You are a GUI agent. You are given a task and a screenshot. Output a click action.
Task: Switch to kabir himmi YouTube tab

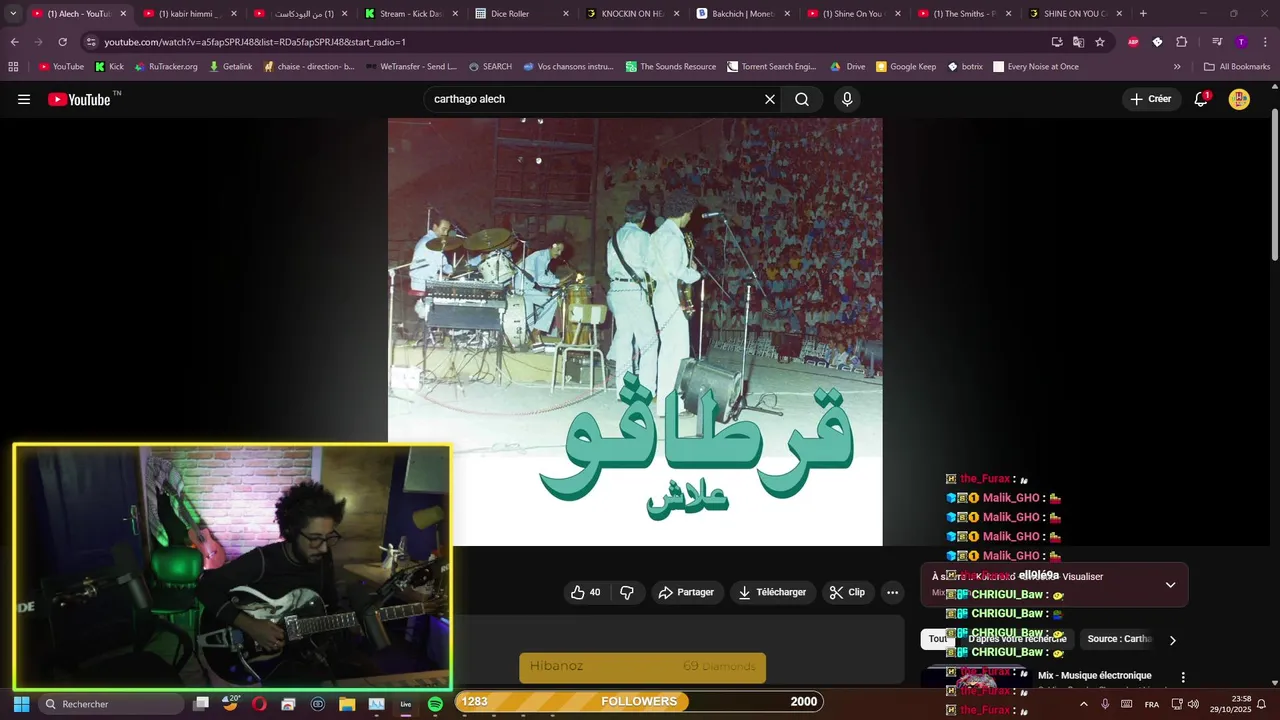pos(190,14)
